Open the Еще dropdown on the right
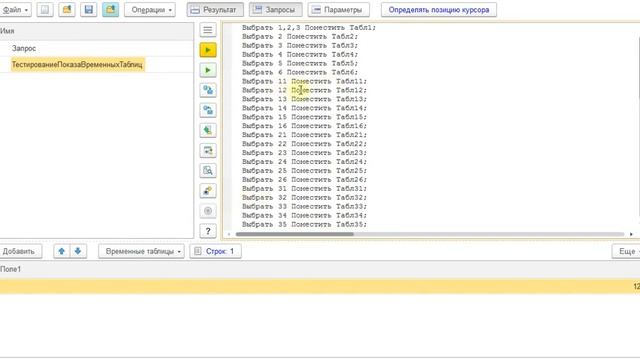The height and width of the screenshot is (360, 640). click(627, 251)
